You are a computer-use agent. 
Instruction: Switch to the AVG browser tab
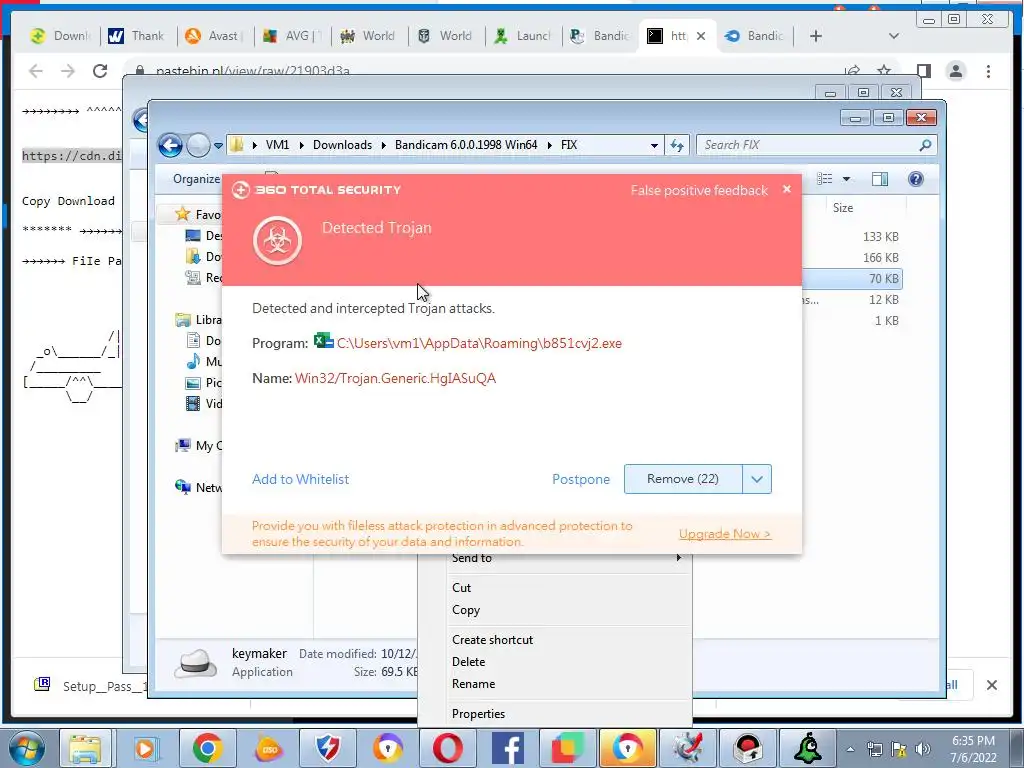click(292, 36)
